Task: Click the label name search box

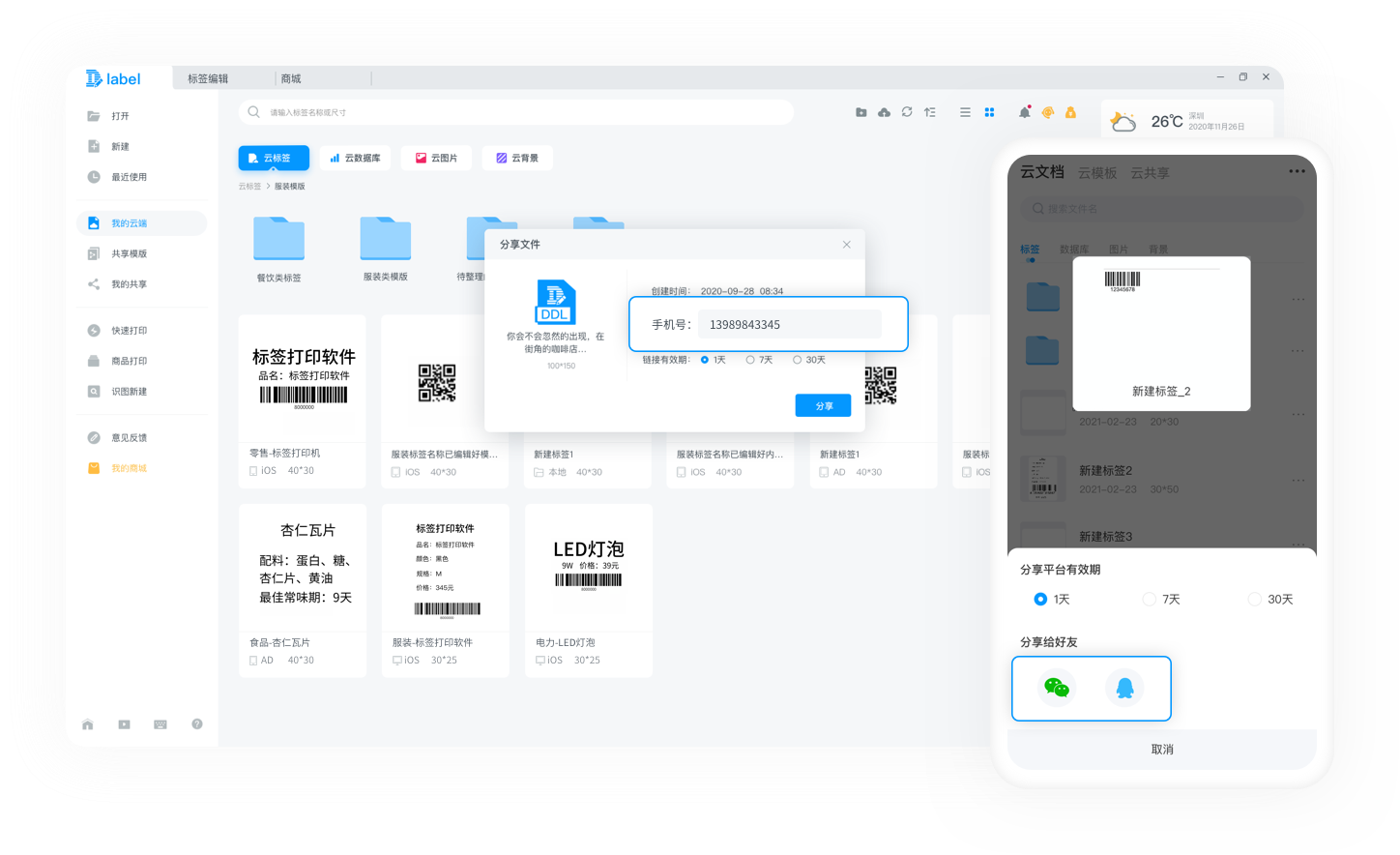Action: 516,112
